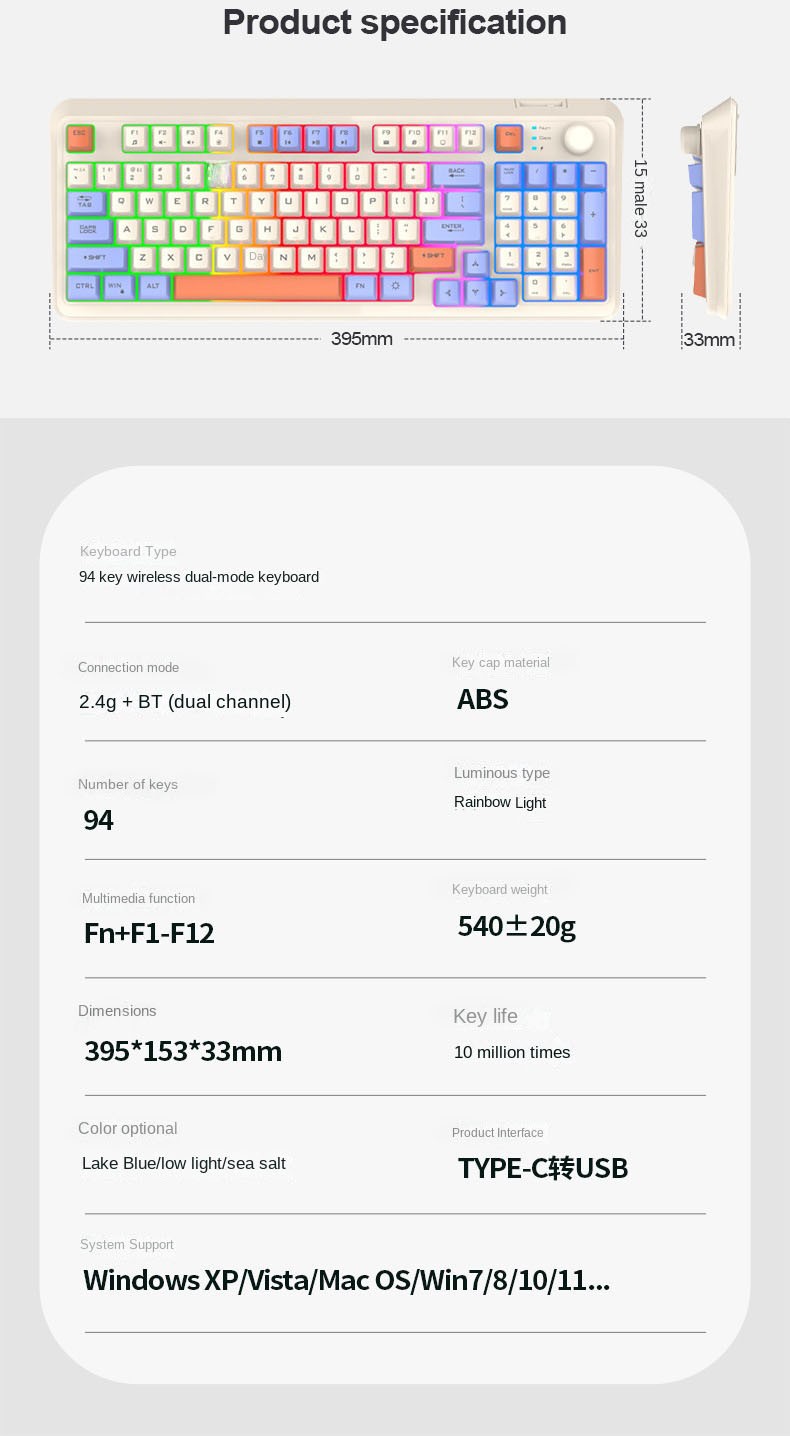
Task: Click the F5 function key
Action: (x=259, y=138)
